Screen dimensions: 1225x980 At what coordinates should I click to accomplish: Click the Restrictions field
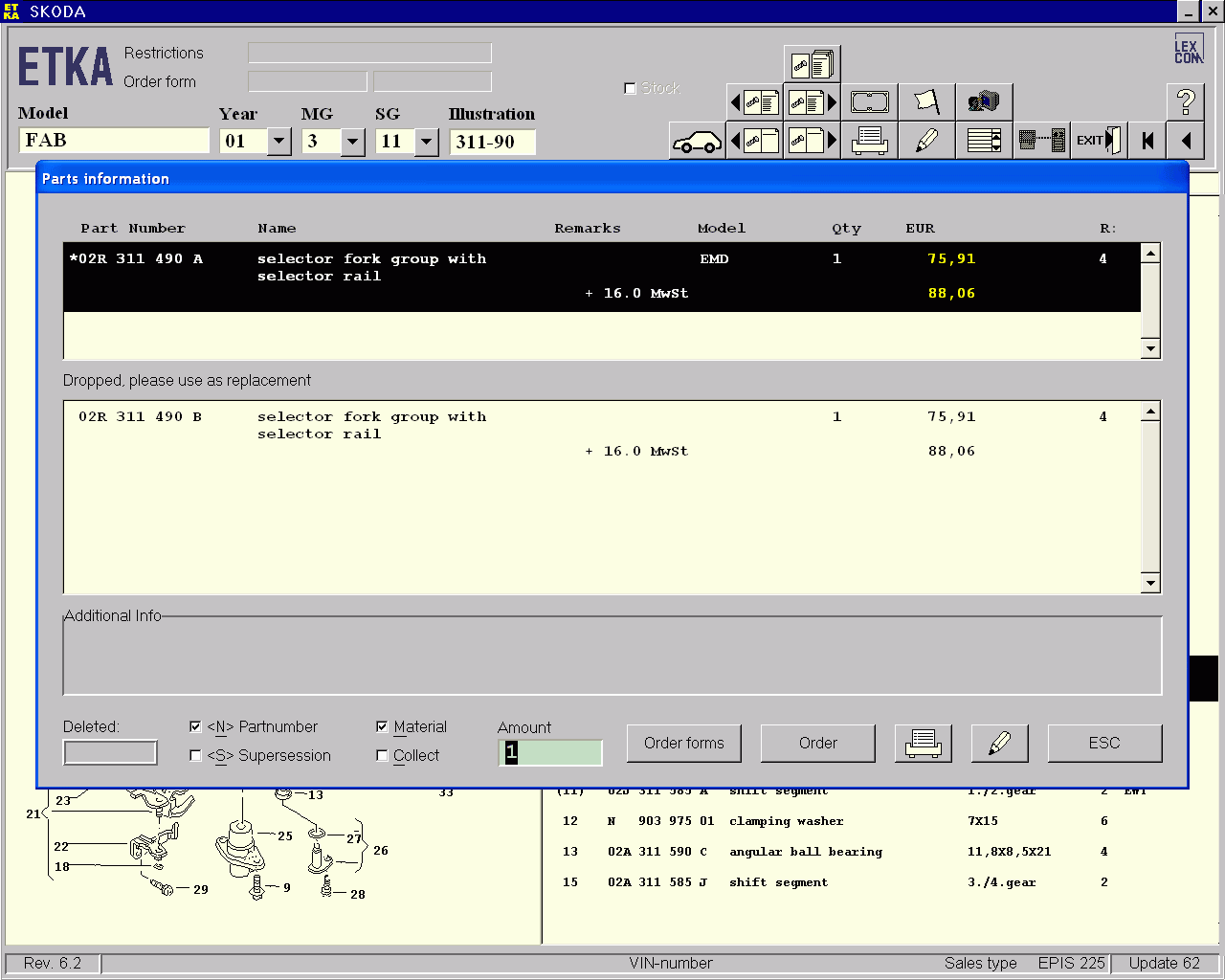coord(369,53)
